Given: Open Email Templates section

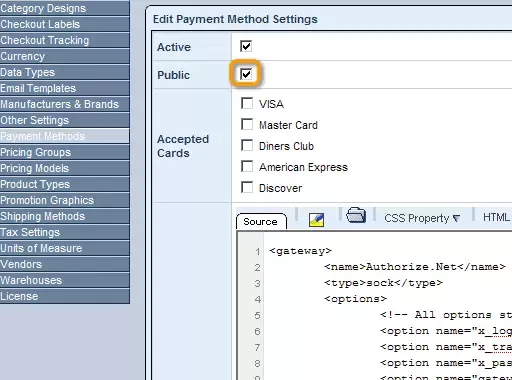Looking at the screenshot, I should point(65,88).
